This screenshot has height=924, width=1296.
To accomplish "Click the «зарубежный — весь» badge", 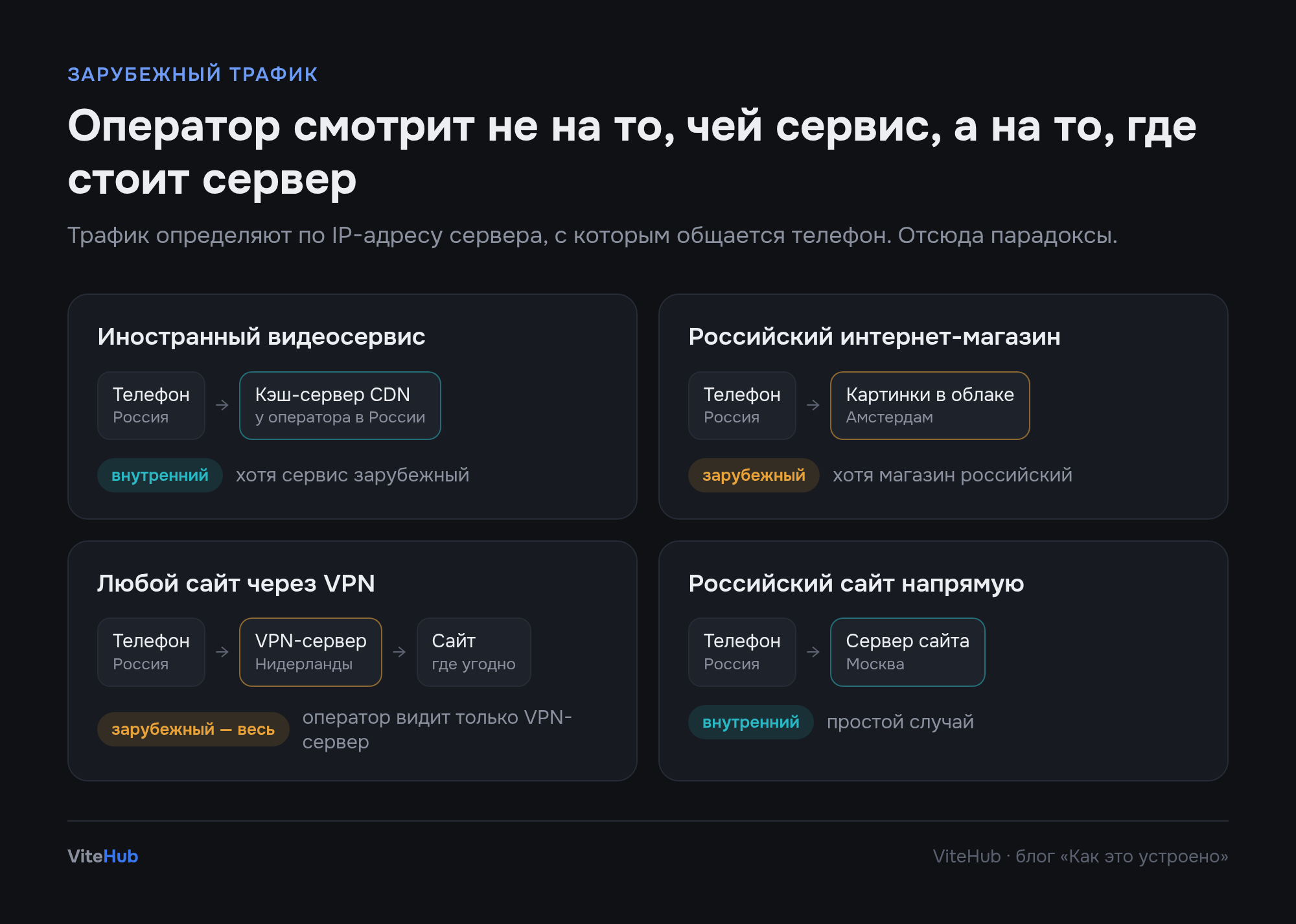I will tap(193, 730).
